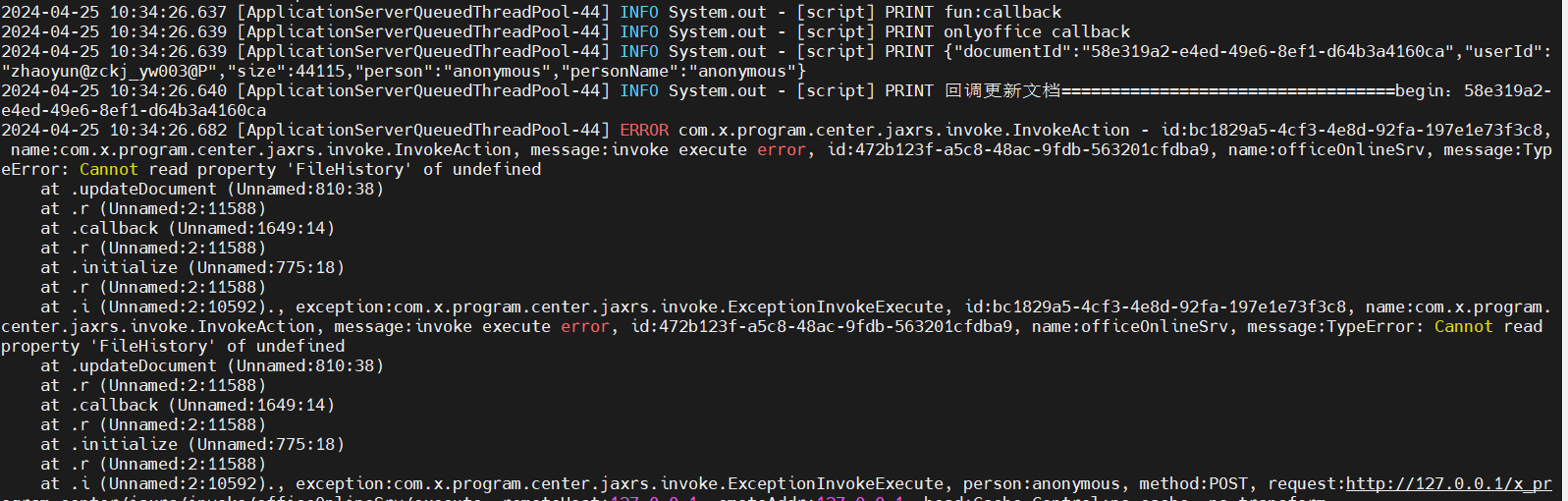The image size is (1568, 501).
Task: Click the text "onlyoffice callback"
Action: 1036,31
